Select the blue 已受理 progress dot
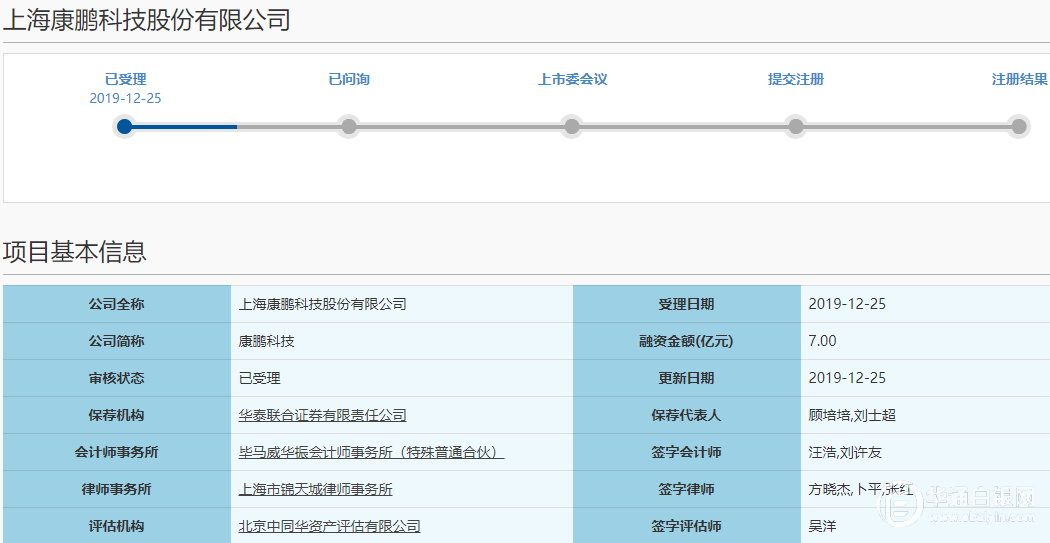This screenshot has height=543, width=1050. click(124, 127)
